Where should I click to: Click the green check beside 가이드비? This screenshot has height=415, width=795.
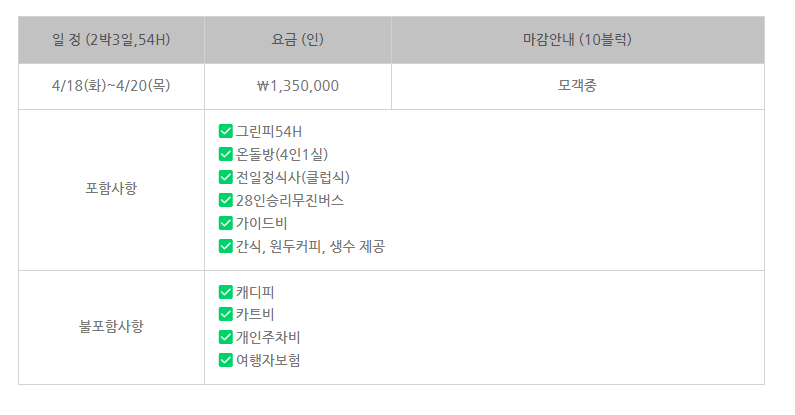tap(226, 223)
